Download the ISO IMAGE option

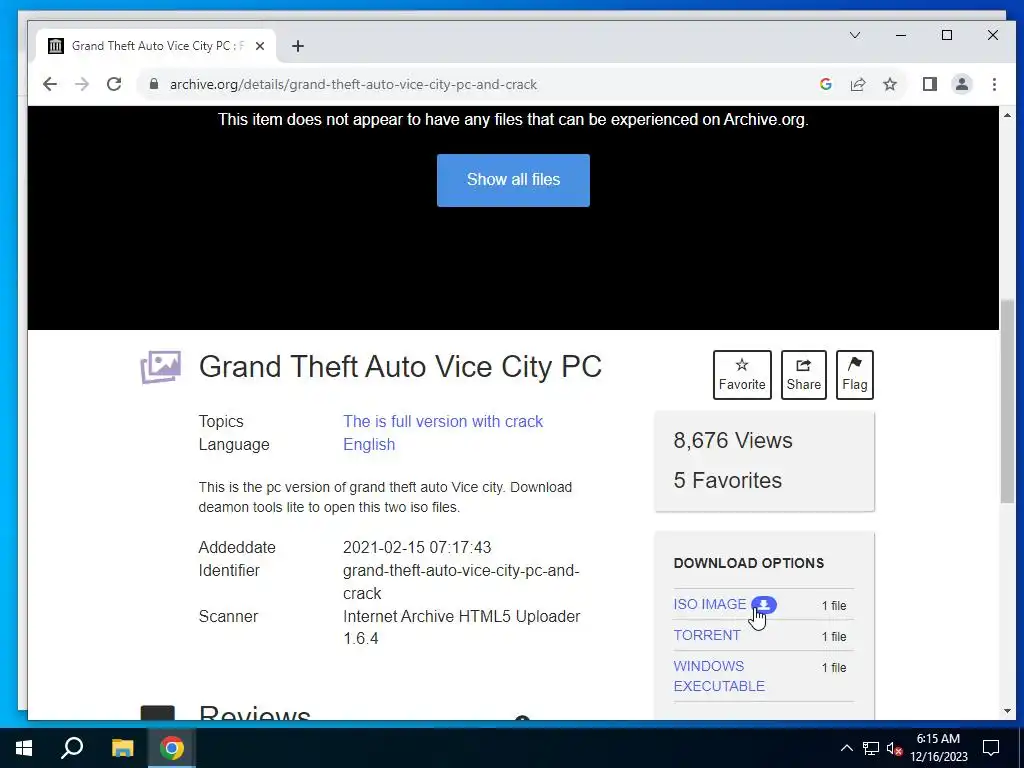tap(709, 604)
